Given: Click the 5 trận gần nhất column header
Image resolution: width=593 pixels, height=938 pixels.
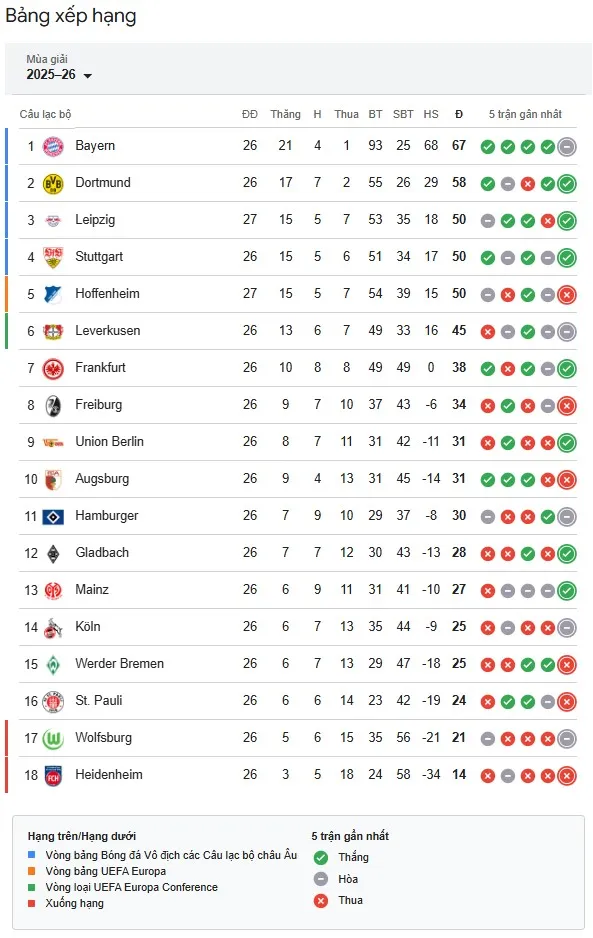Looking at the screenshot, I should point(527,114).
